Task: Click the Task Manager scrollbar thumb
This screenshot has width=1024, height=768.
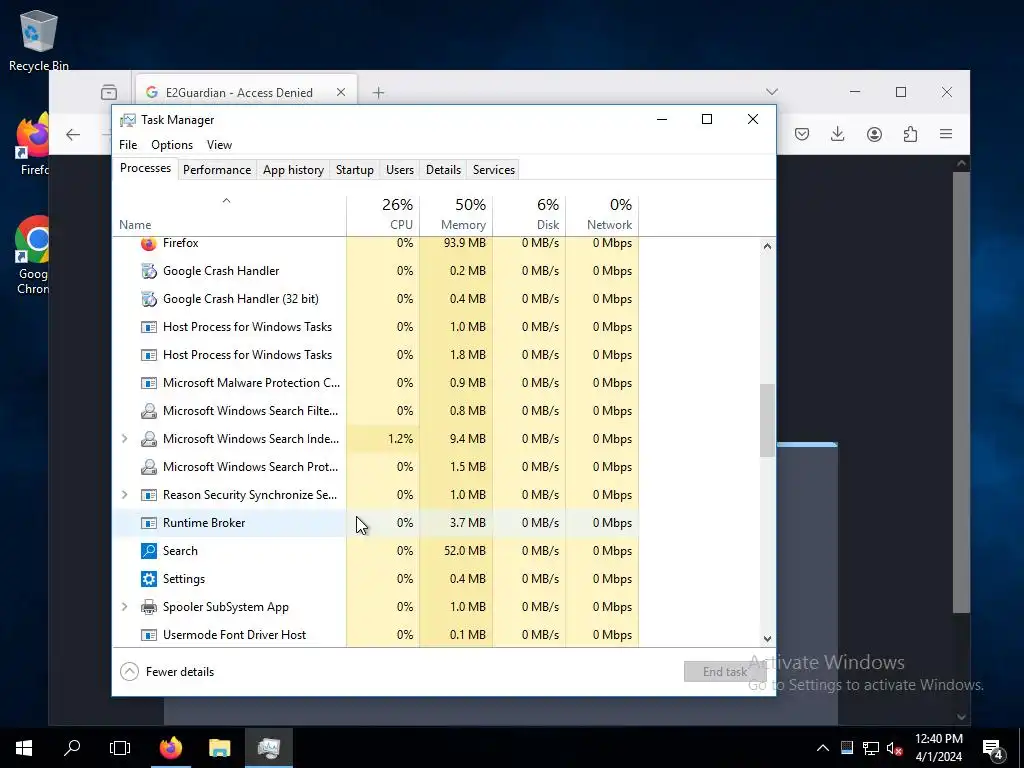Action: pos(767,421)
